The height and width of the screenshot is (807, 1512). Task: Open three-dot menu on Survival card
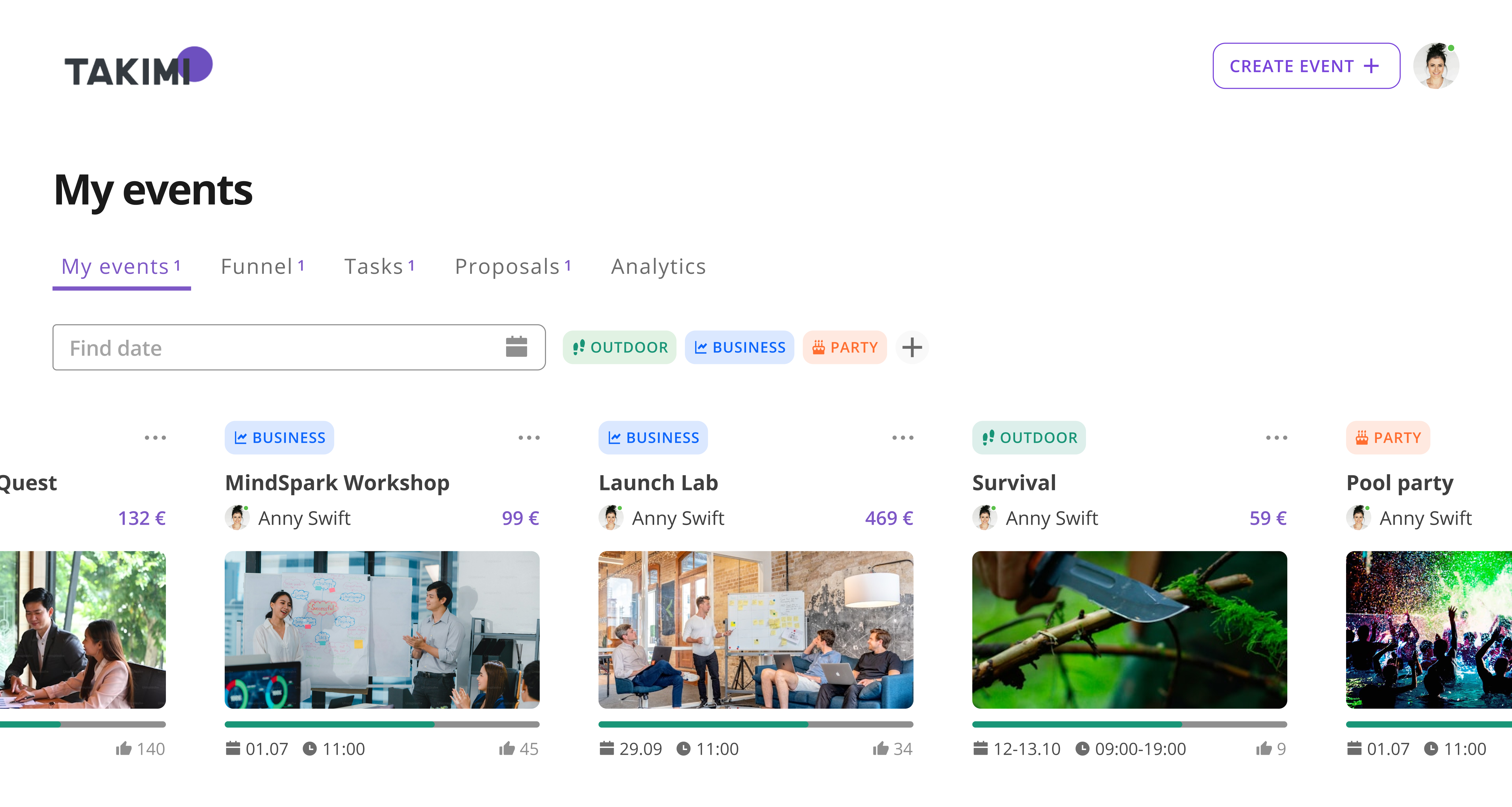[x=1276, y=438]
